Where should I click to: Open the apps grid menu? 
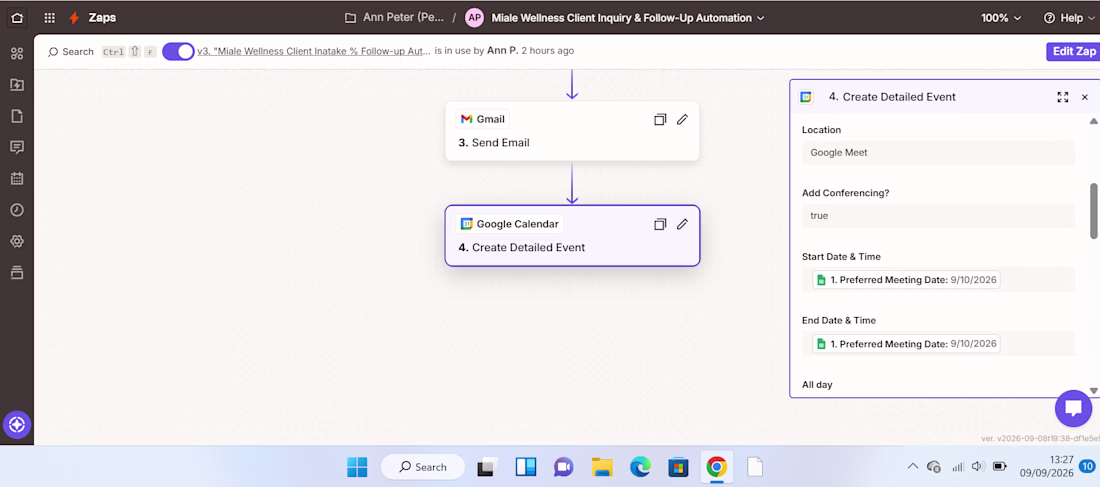tap(49, 18)
